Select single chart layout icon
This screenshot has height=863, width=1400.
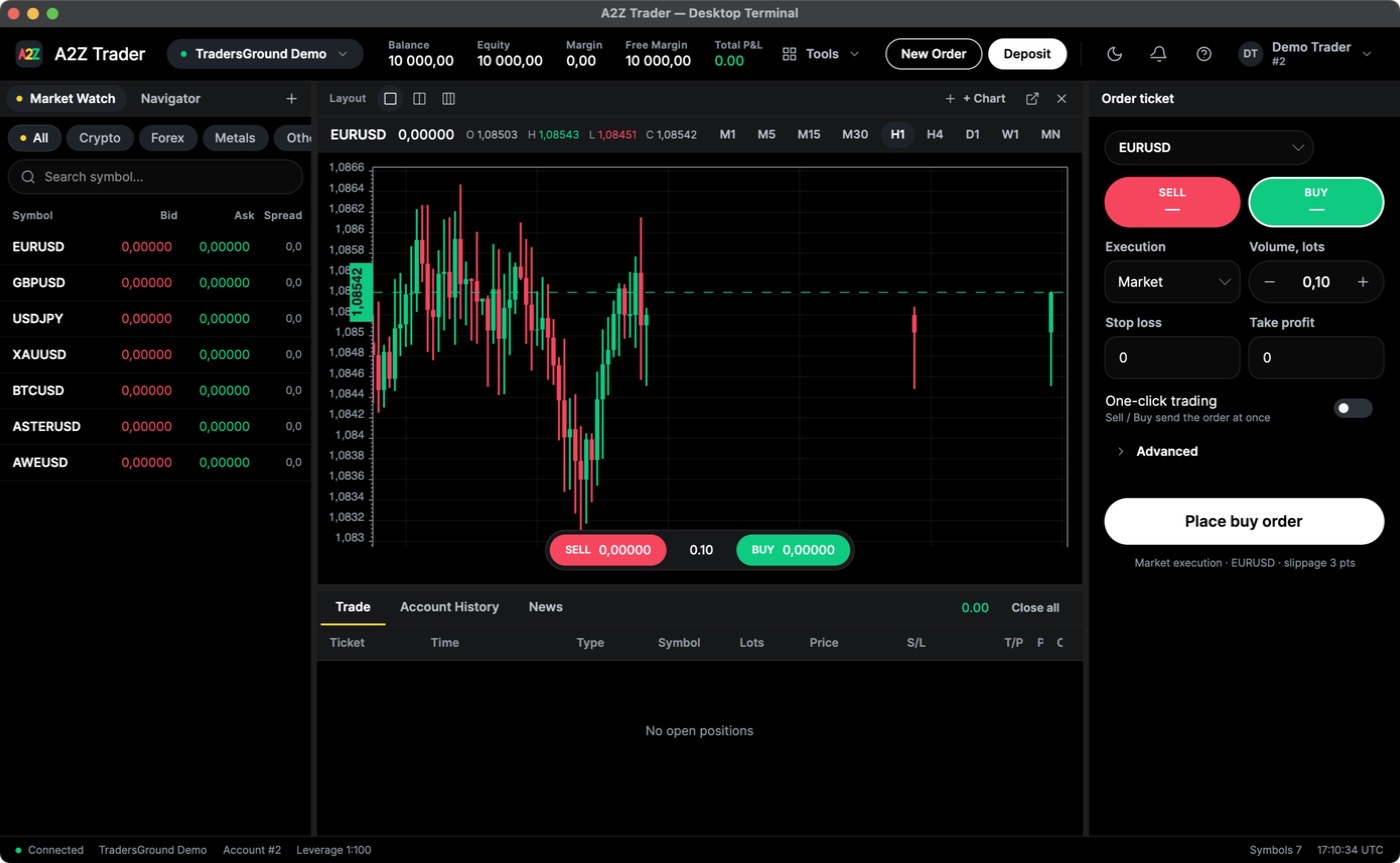(x=390, y=98)
